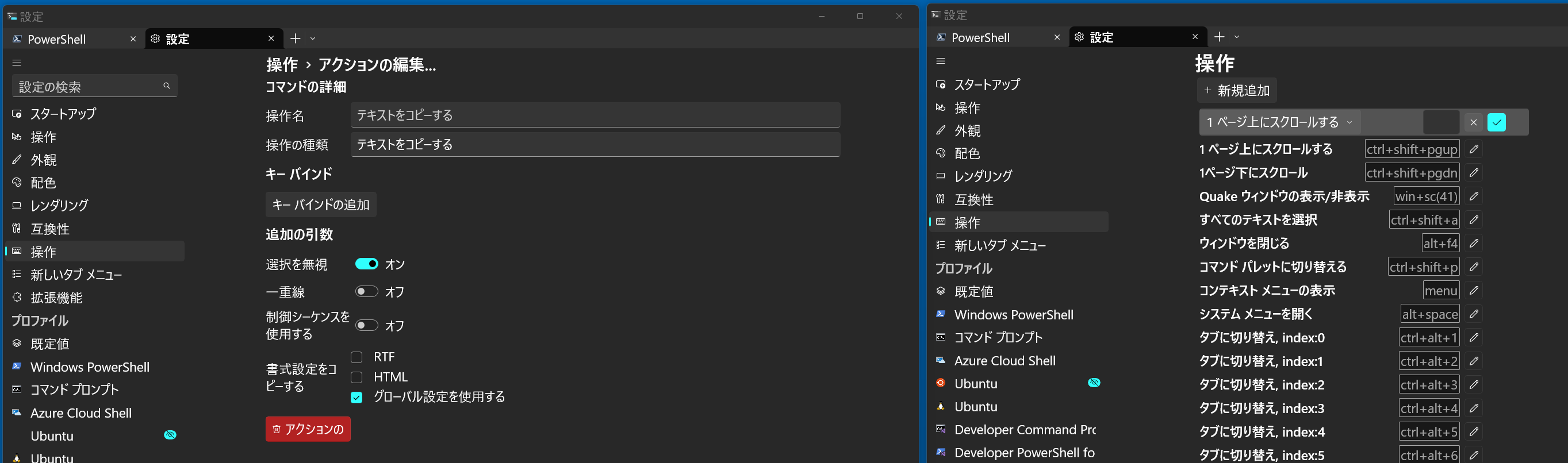Uncheck グローバル設定を使用する checkbox
Screen dimensions: 1568x463
pos(356,398)
